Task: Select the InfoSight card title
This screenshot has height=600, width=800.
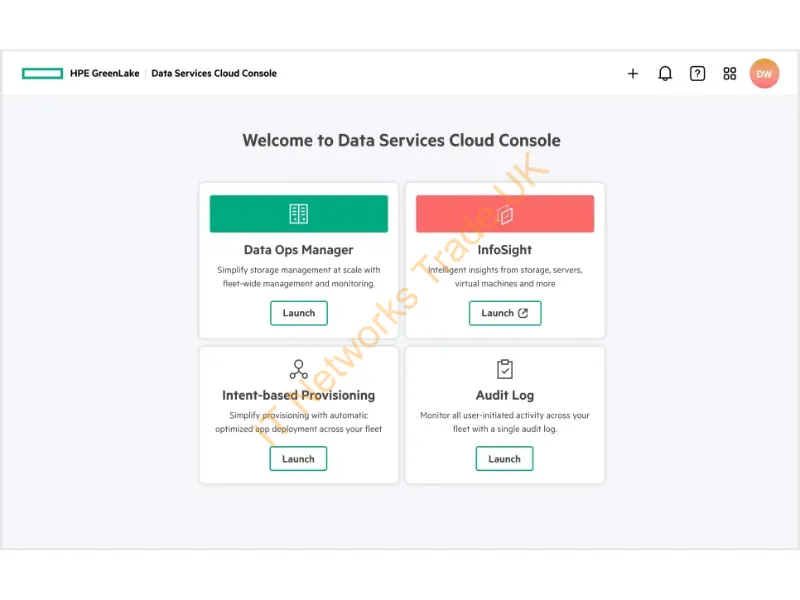Action: click(505, 250)
